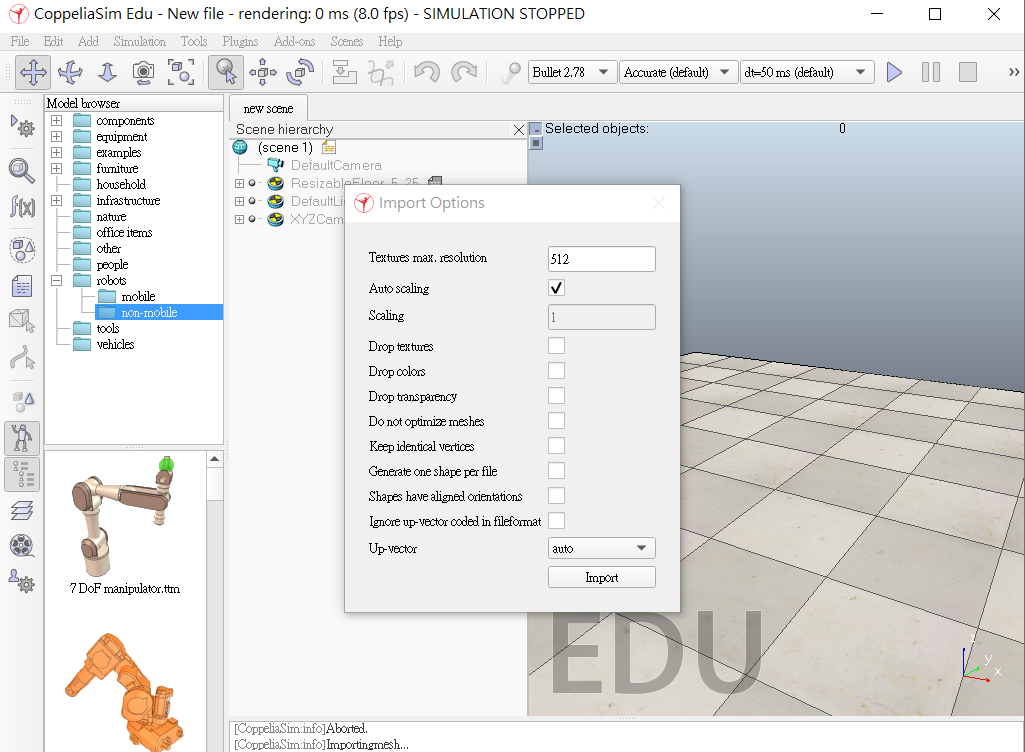
Task: Expand the equipment folder in Model browser
Action: (x=57, y=137)
